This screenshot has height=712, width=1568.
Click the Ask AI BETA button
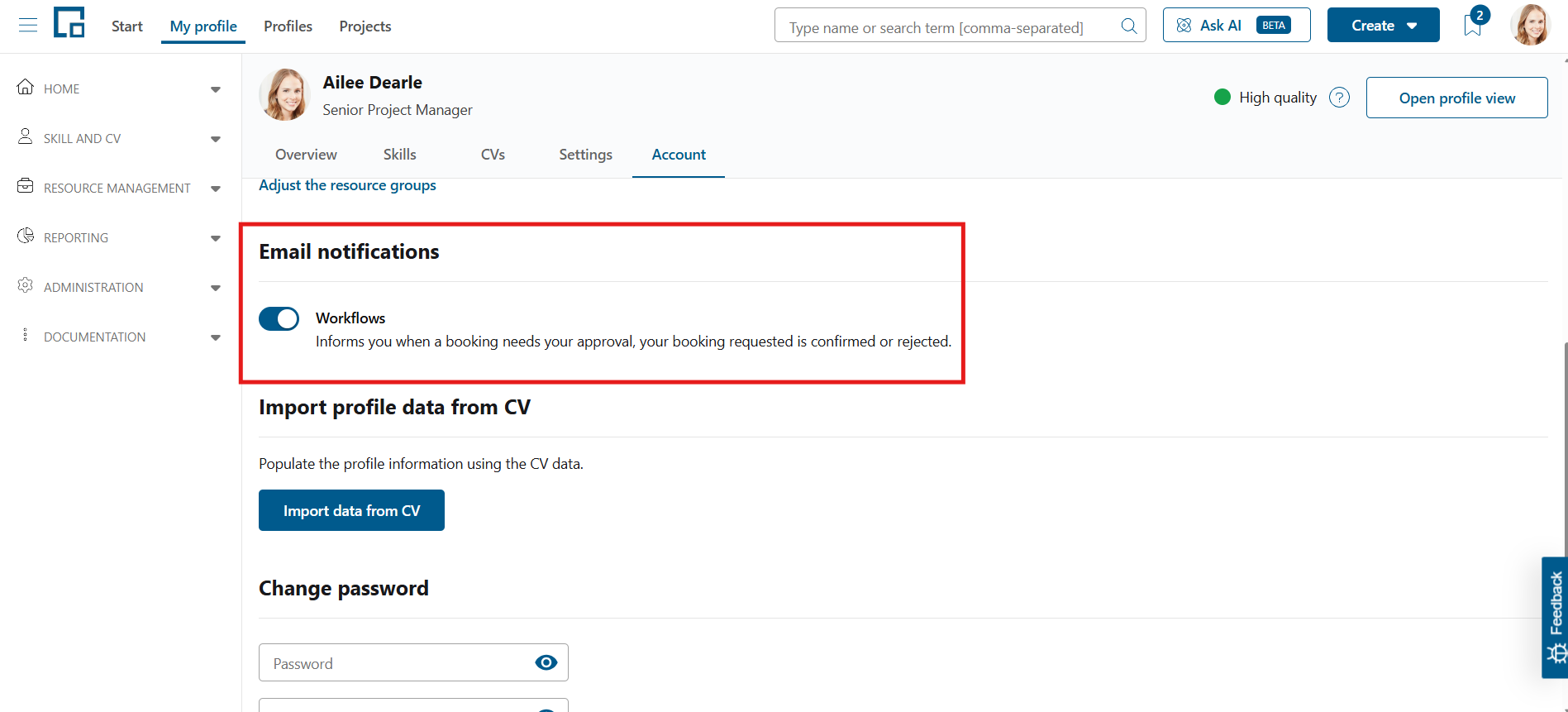[1236, 25]
